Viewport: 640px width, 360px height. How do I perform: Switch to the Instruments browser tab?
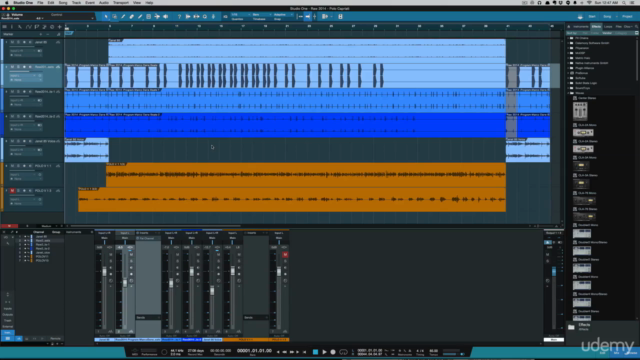(x=580, y=27)
